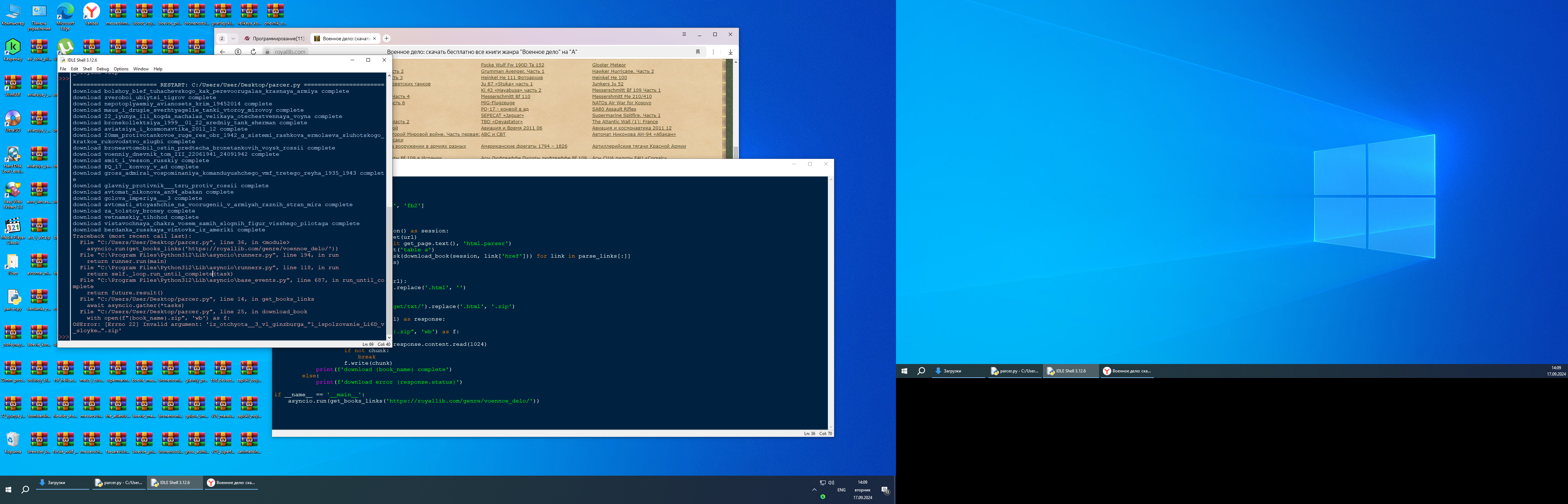The height and width of the screenshot is (504, 1568).
Task: Open the Messerschmitt Bf 110 link
Action: click(x=505, y=96)
